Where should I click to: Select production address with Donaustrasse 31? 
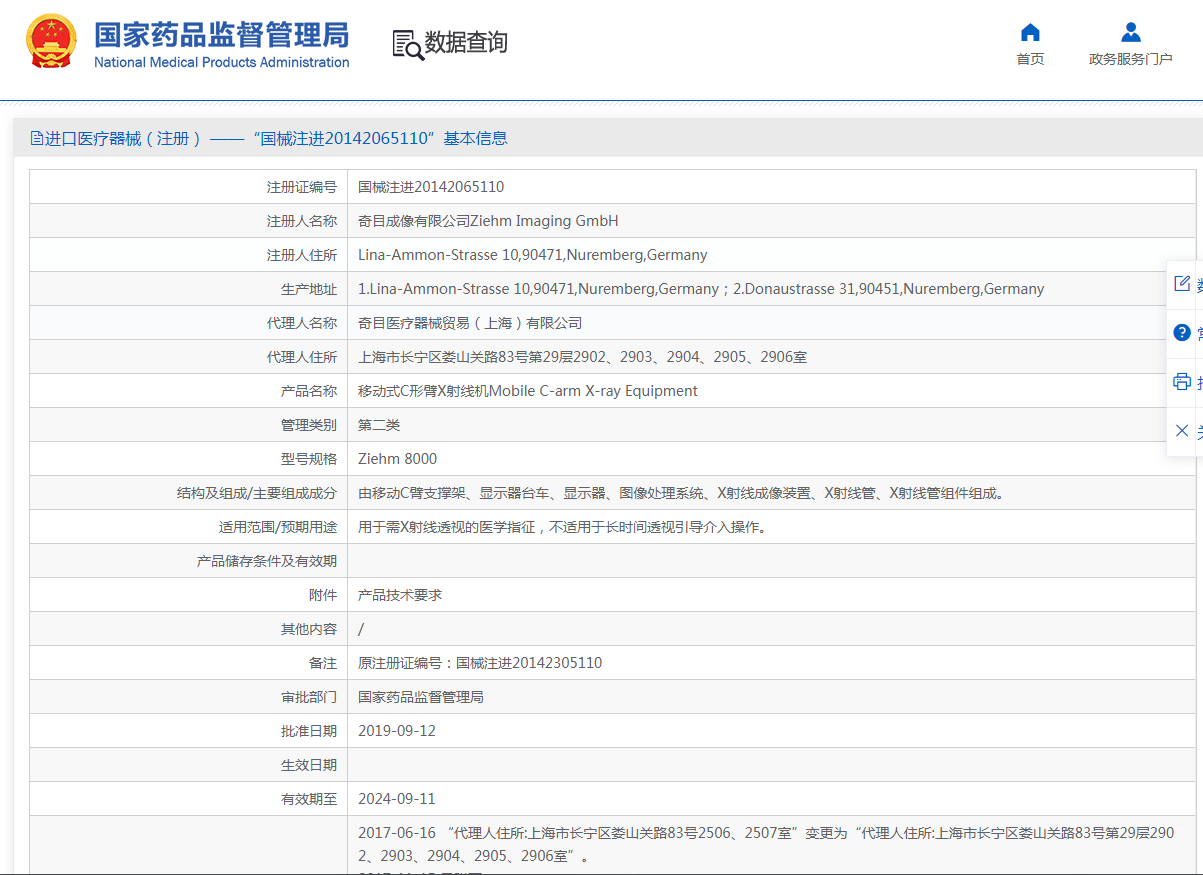click(x=701, y=289)
